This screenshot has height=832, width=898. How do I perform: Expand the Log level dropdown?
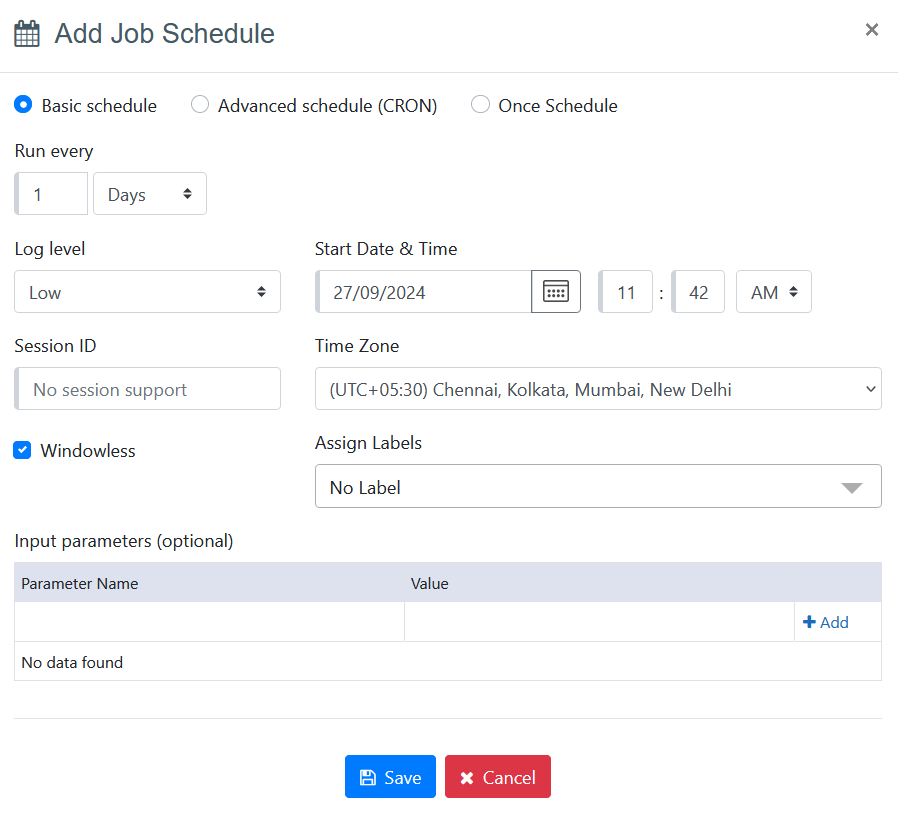tap(147, 292)
